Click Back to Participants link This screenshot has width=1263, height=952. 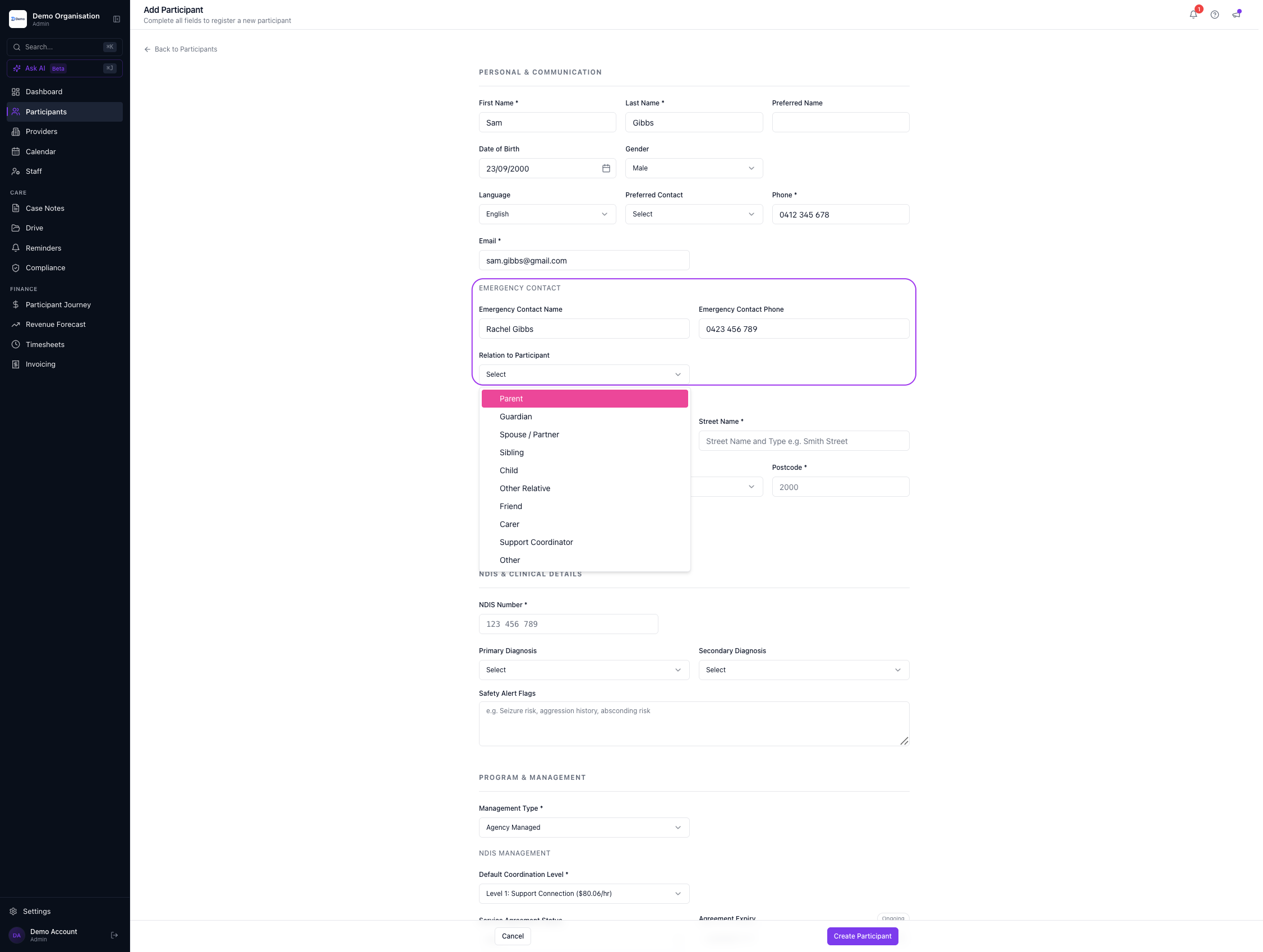click(x=181, y=49)
